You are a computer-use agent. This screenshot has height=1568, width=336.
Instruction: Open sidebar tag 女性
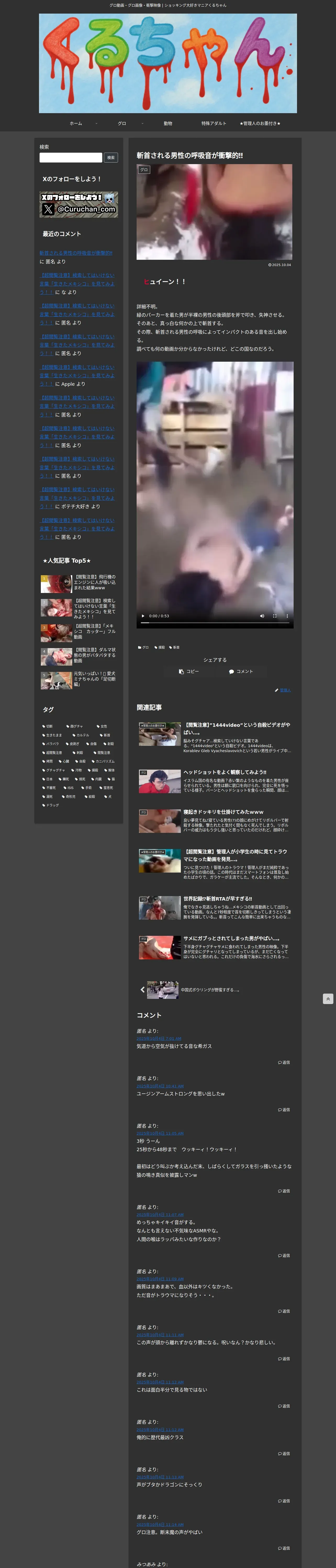click(x=102, y=726)
